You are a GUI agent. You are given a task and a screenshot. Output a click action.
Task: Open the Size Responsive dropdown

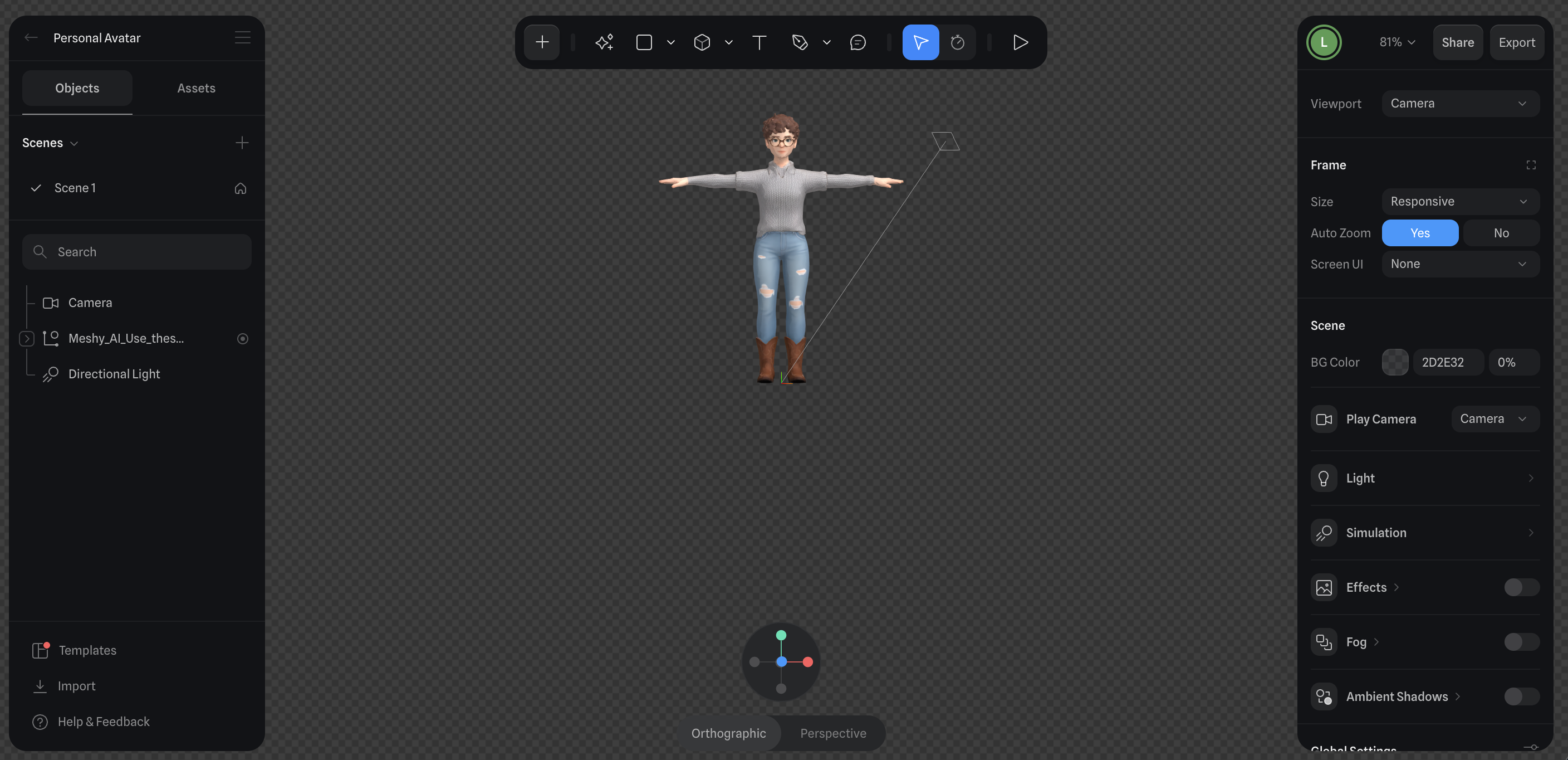coord(1461,202)
